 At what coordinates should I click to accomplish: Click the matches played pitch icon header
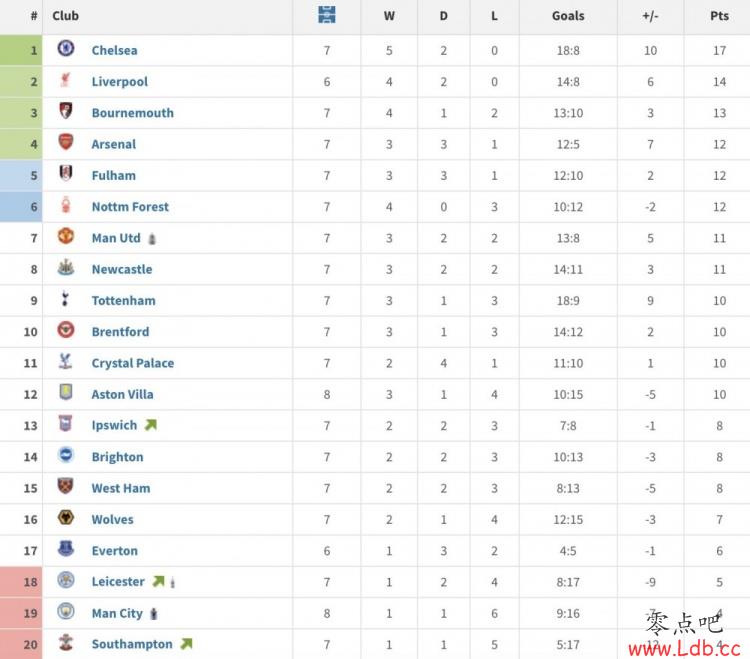point(327,15)
